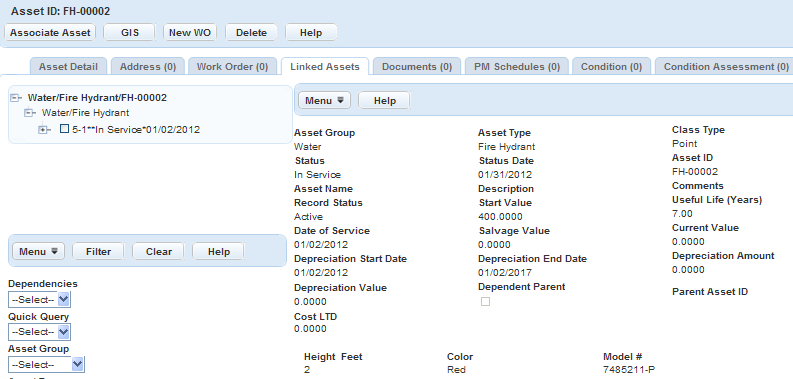Click Help button next to Clear

219,251
